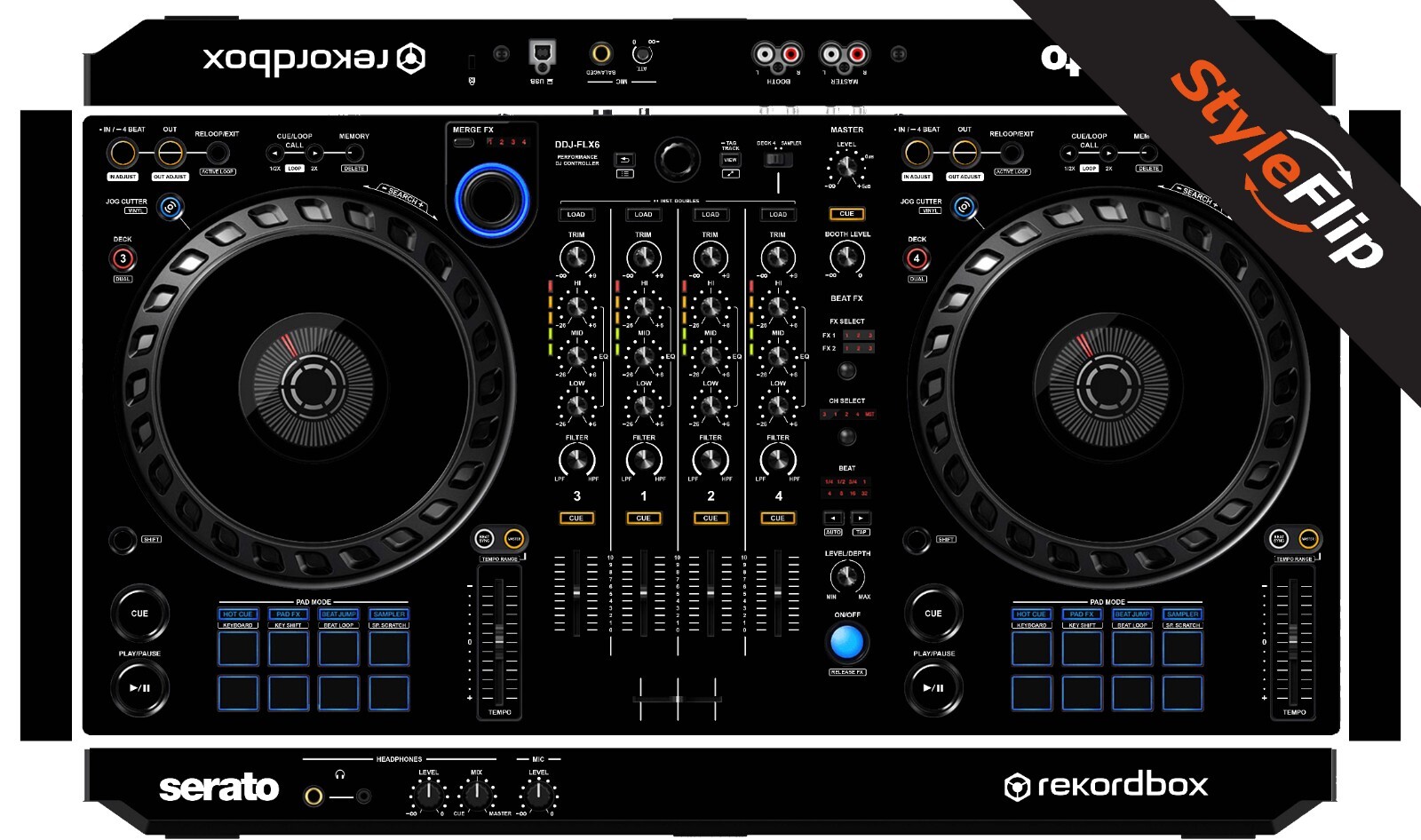
Task: Toggle channel 4 headphone CUE button
Action: click(x=778, y=518)
